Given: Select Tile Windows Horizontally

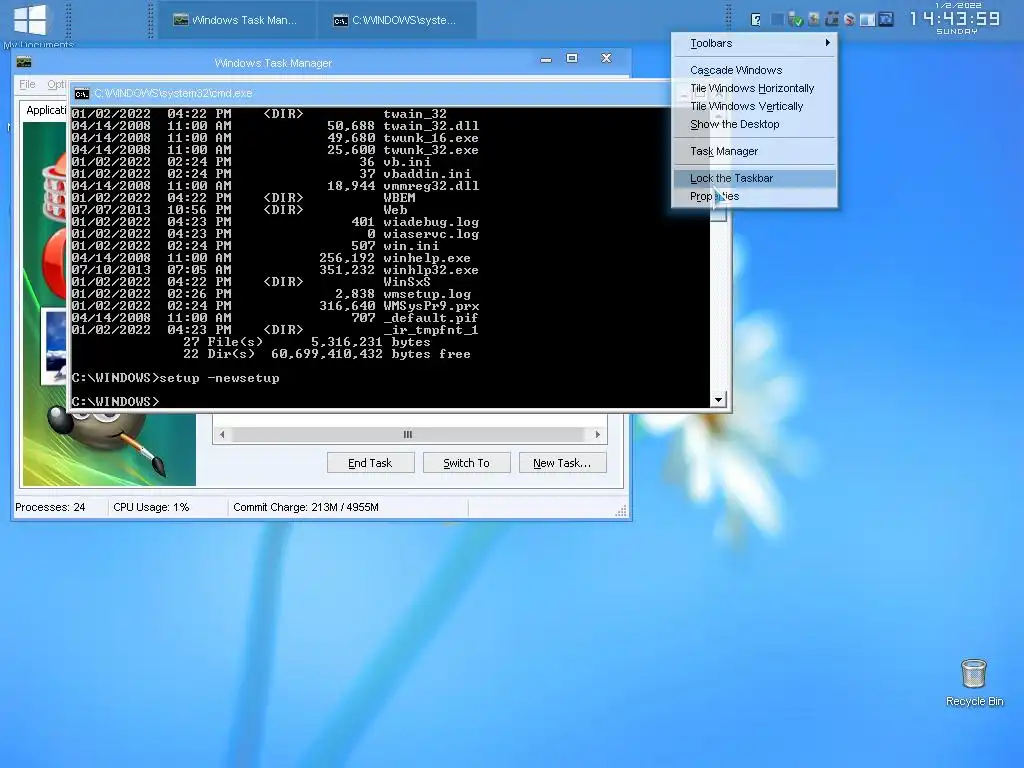Looking at the screenshot, I should coord(754,88).
